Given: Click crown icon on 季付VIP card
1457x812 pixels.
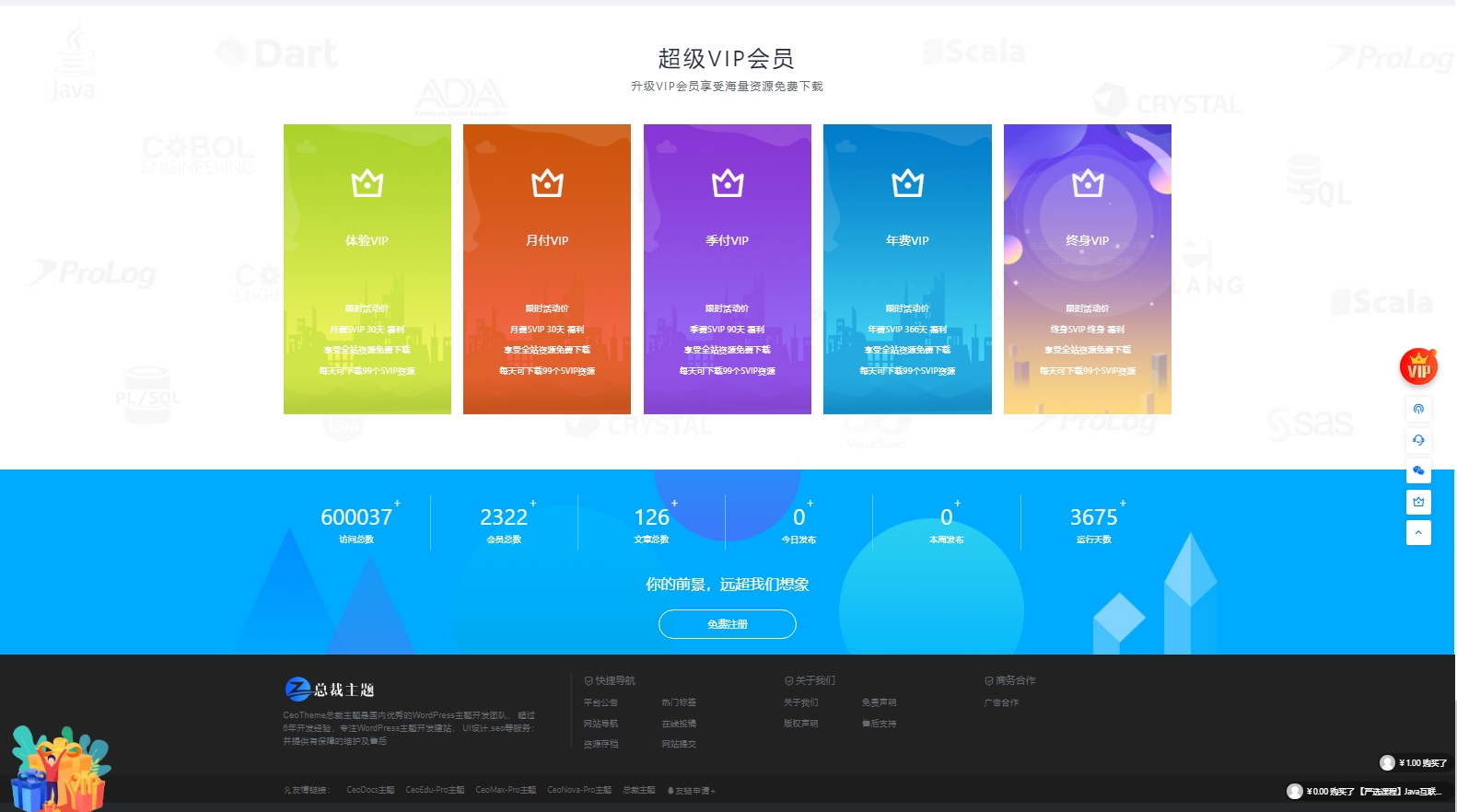Looking at the screenshot, I should click(x=728, y=183).
